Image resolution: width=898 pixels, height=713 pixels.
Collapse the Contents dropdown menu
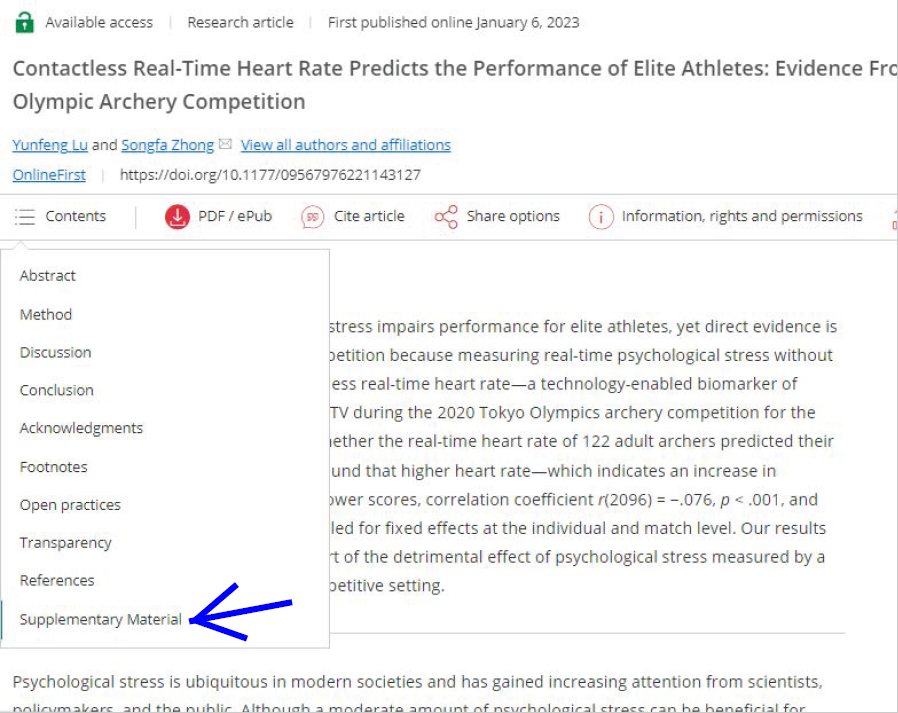[x=61, y=216]
